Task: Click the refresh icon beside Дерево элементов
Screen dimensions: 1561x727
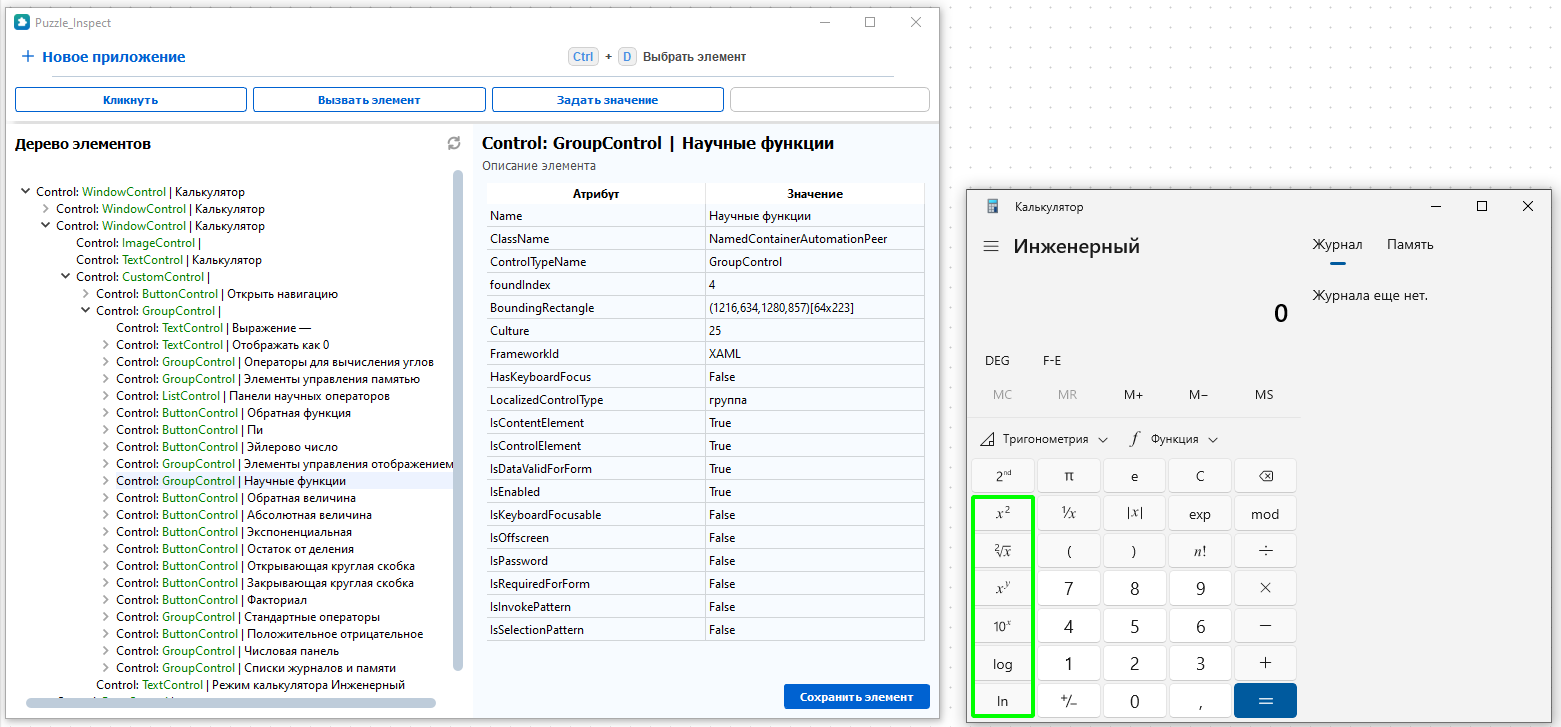Action: pos(454,144)
